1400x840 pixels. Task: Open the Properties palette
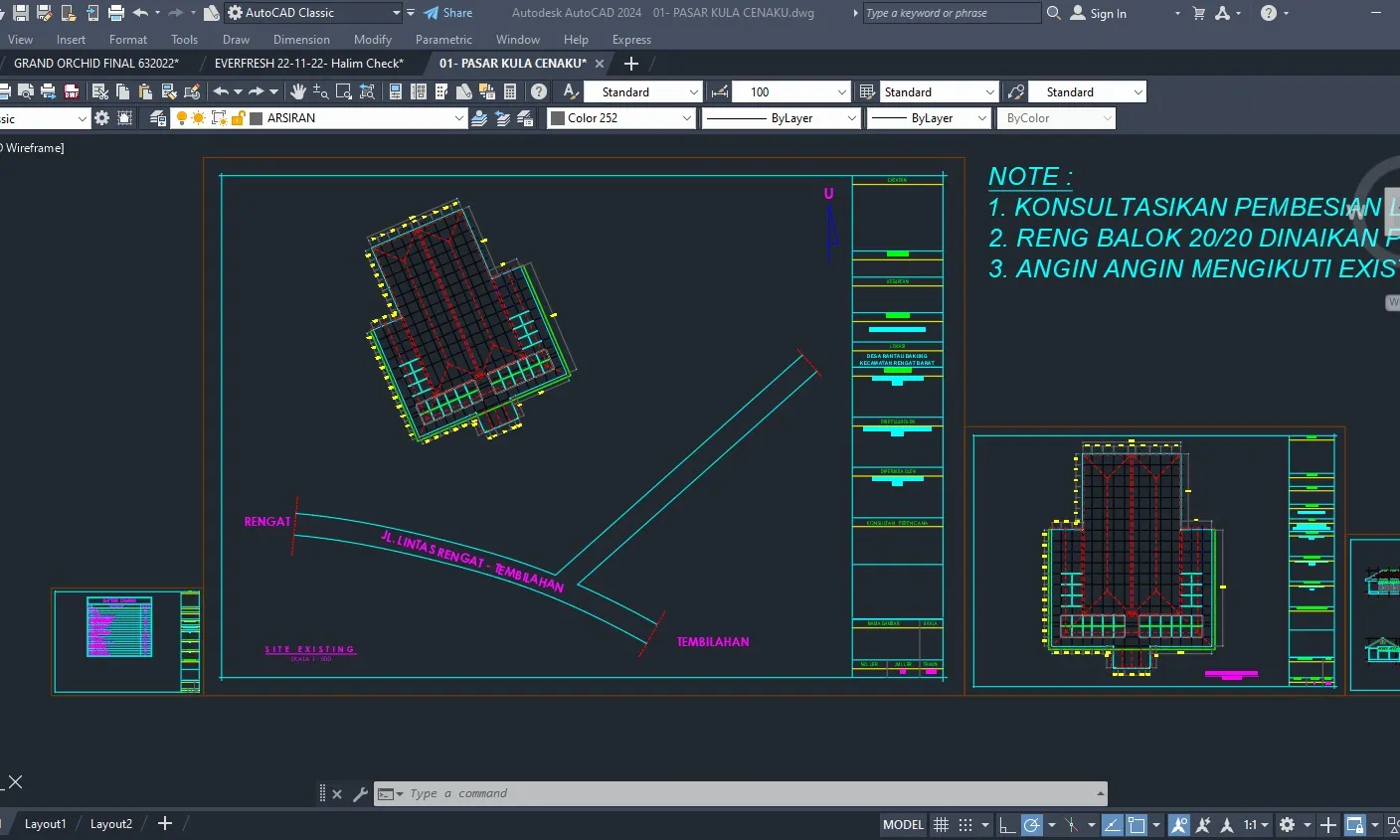coord(395,91)
